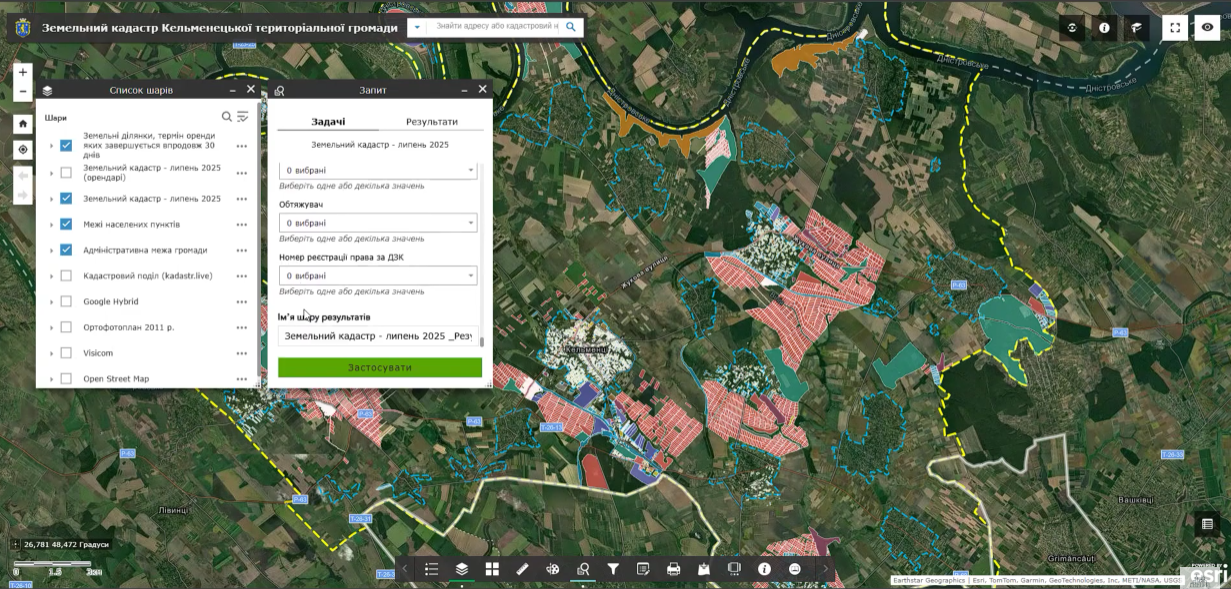This screenshot has width=1231, height=589.
Task: Expand the Адміністративна межа громади layer
Action: pyautogui.click(x=51, y=251)
